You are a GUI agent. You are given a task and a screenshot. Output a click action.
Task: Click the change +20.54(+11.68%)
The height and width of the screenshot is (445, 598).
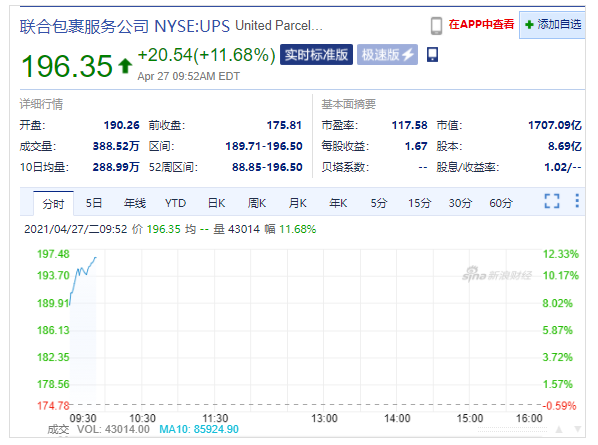[206, 55]
